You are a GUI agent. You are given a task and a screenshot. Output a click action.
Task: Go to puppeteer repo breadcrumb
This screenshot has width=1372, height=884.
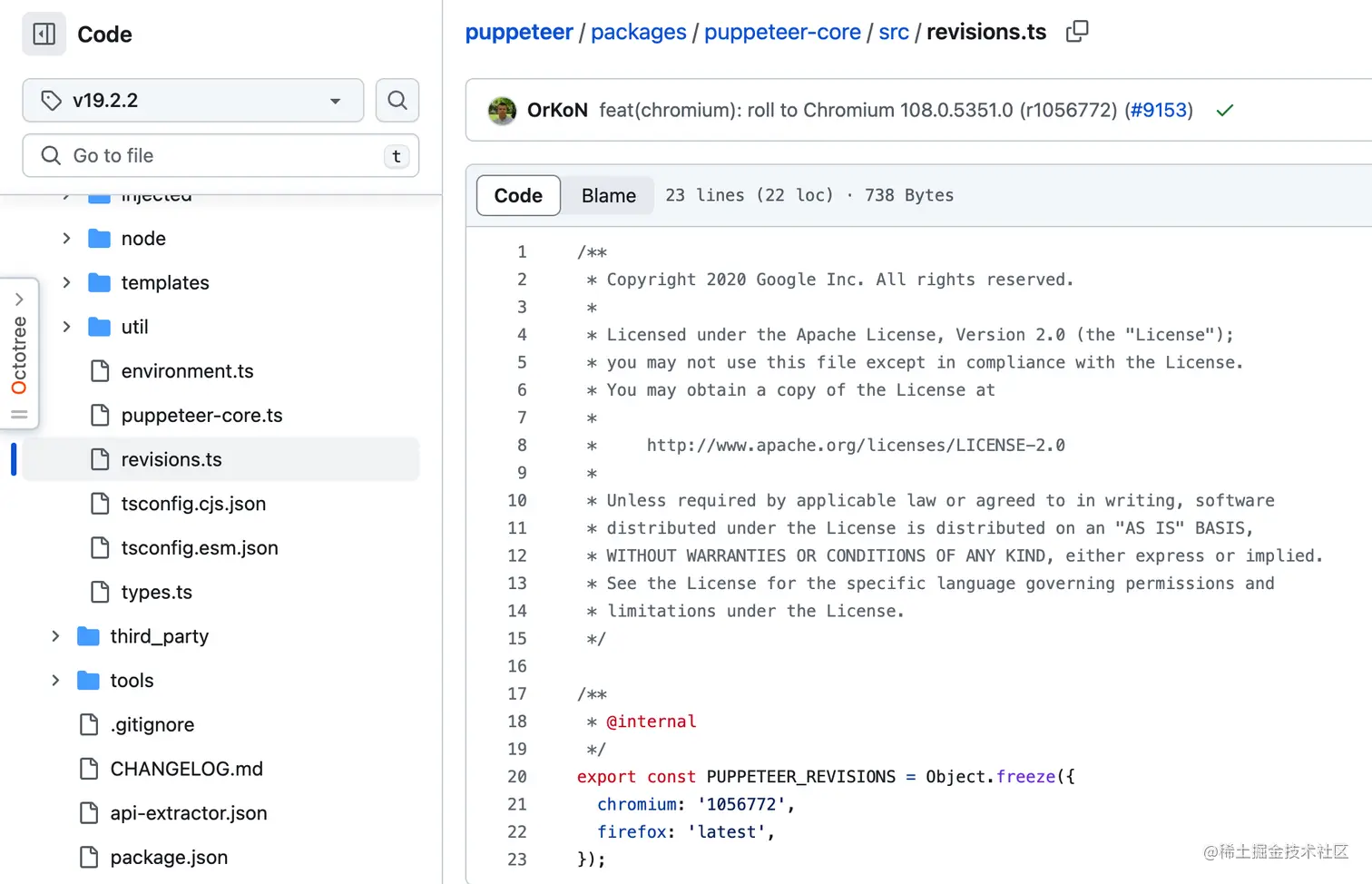coord(519,32)
